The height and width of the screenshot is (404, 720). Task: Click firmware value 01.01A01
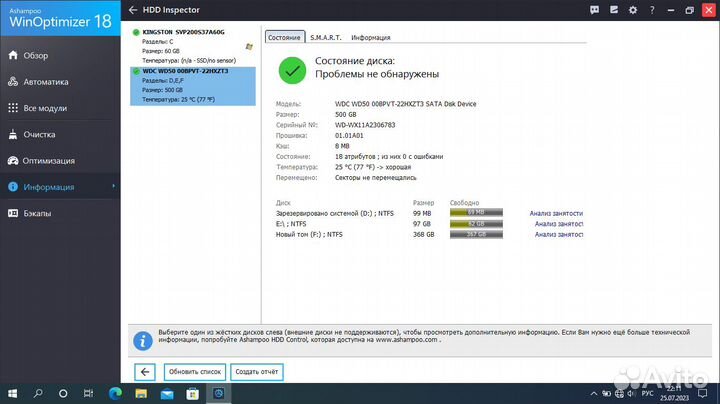(349, 135)
